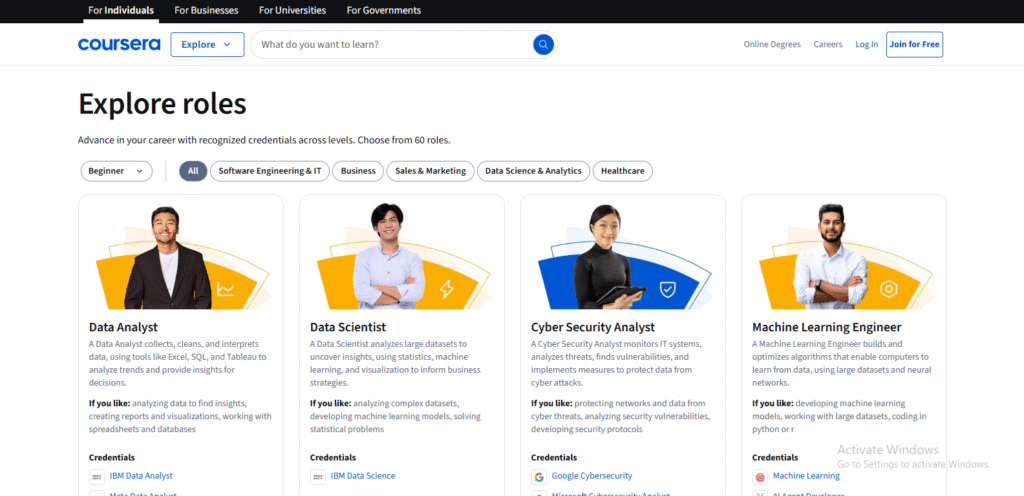The height and width of the screenshot is (496, 1024).
Task: Click the Join for Free button
Action: 914,44
